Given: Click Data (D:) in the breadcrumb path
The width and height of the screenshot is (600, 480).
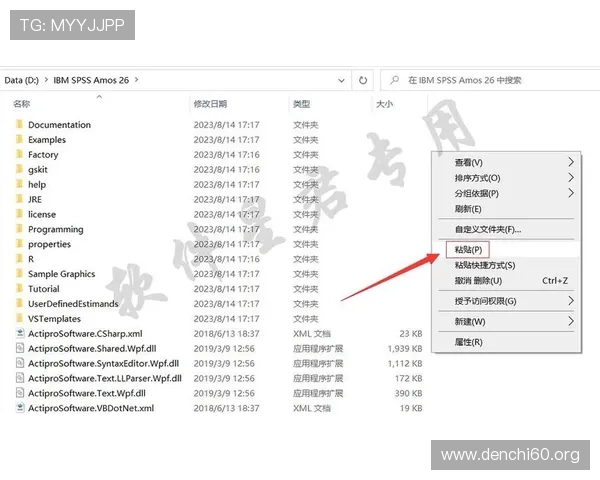Looking at the screenshot, I should tap(21, 80).
